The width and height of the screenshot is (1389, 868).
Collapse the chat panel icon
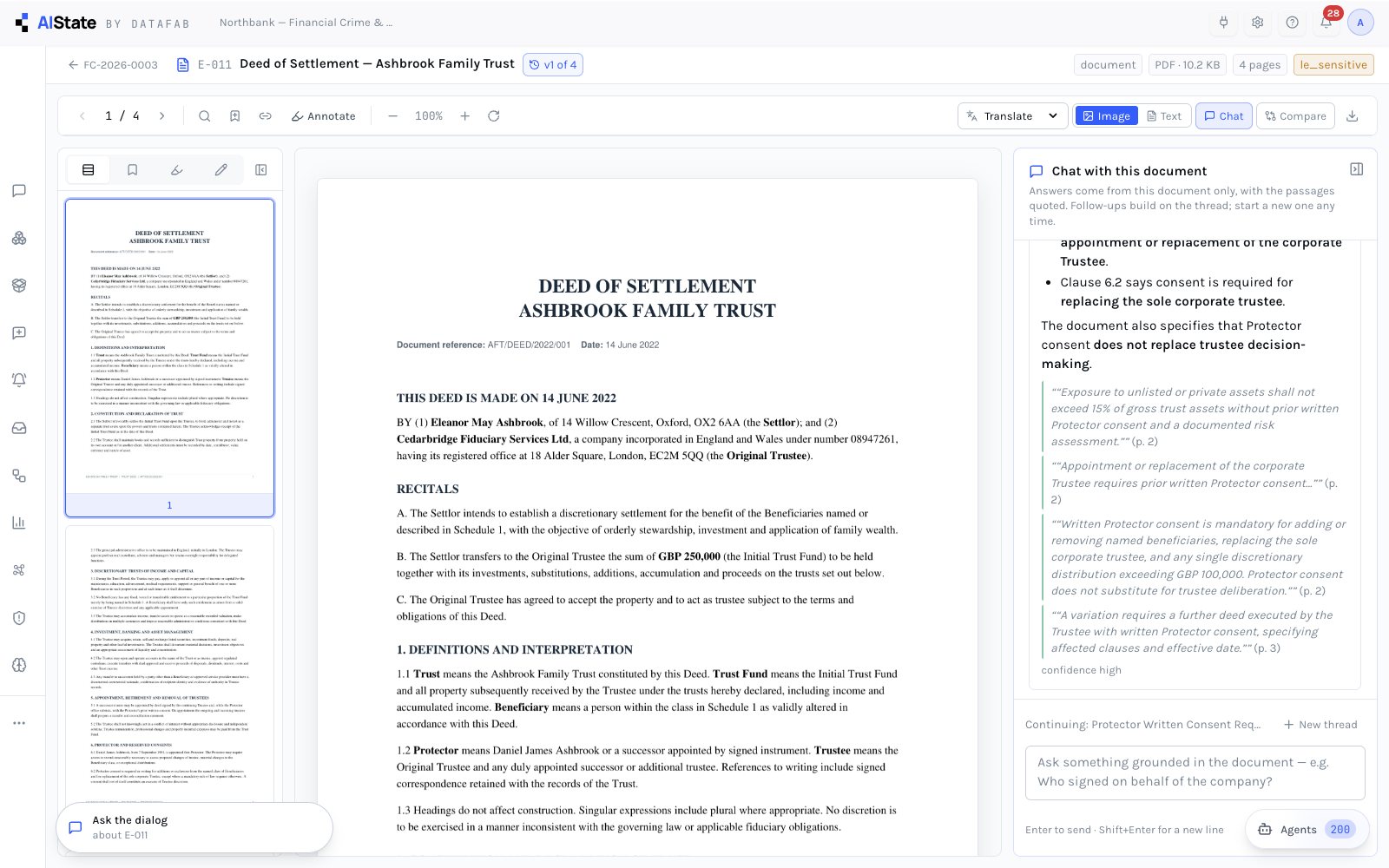(x=1356, y=169)
